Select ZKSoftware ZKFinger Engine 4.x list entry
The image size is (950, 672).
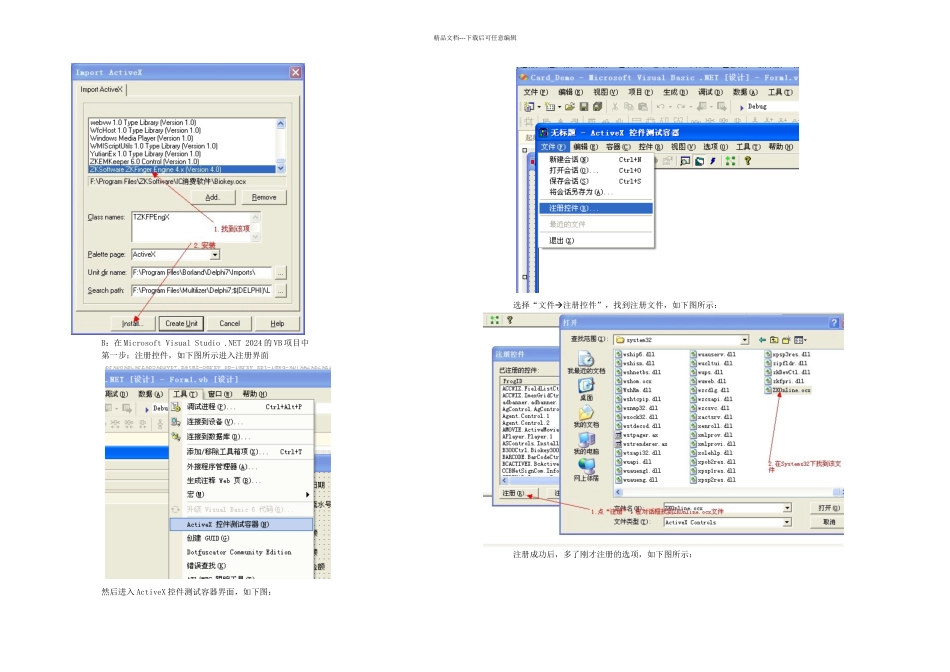coord(182,170)
